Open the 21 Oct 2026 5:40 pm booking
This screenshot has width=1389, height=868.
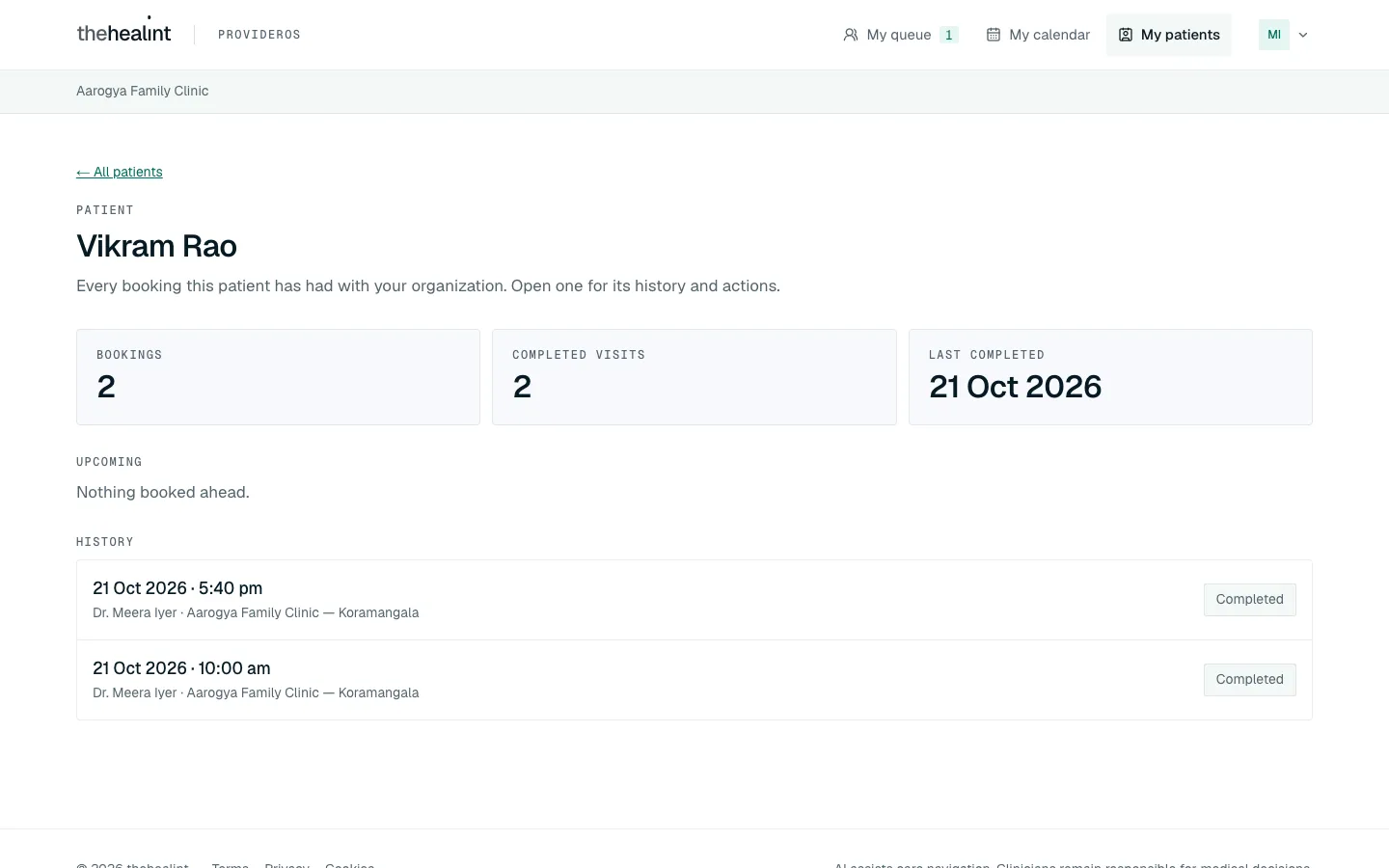[x=694, y=600]
